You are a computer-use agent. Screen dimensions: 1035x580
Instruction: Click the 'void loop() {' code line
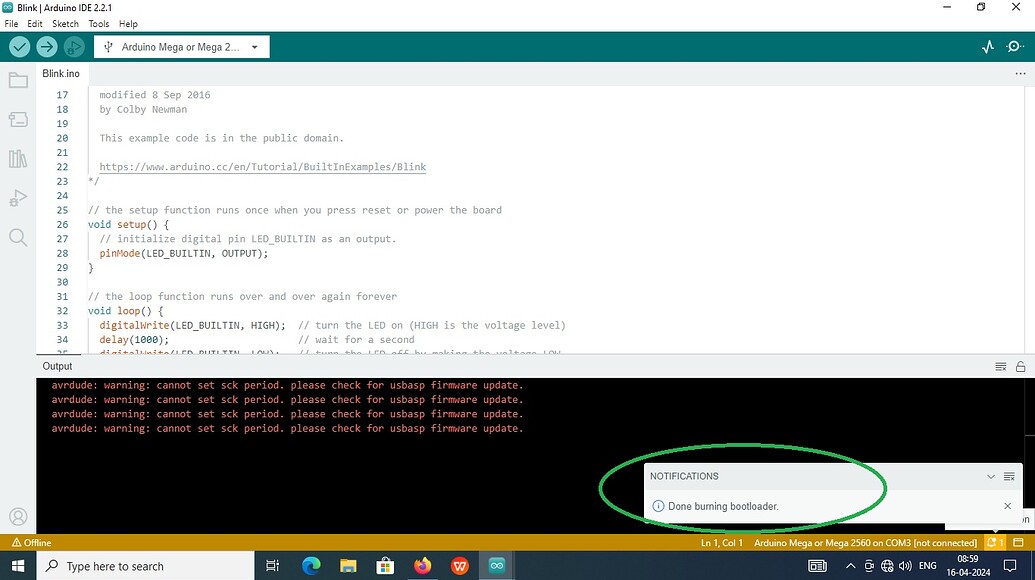pos(125,311)
